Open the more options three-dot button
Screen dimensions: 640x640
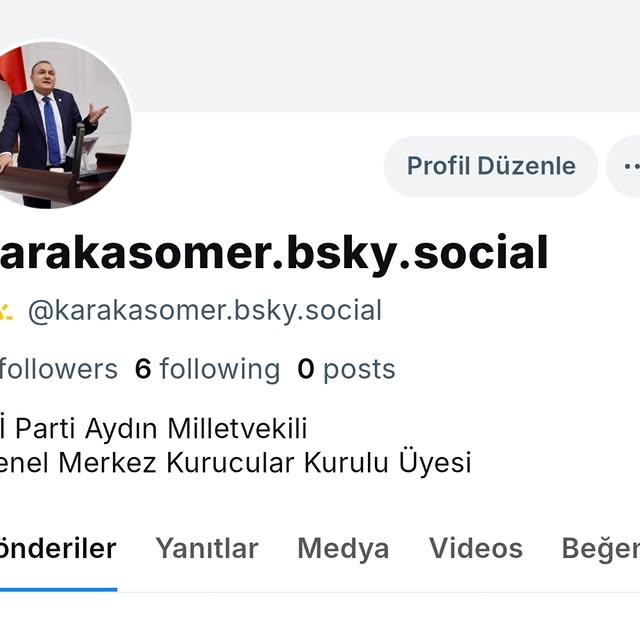click(624, 166)
